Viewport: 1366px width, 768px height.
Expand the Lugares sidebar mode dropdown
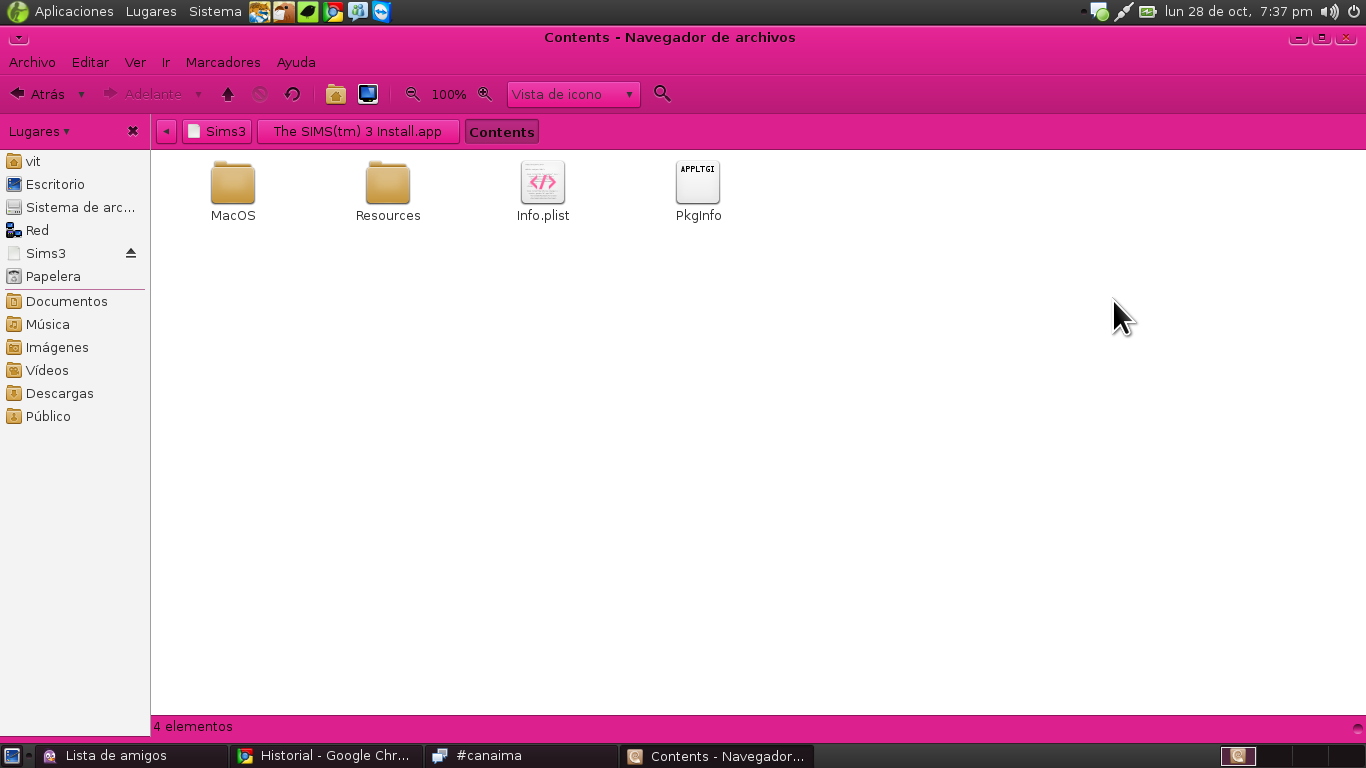point(39,131)
